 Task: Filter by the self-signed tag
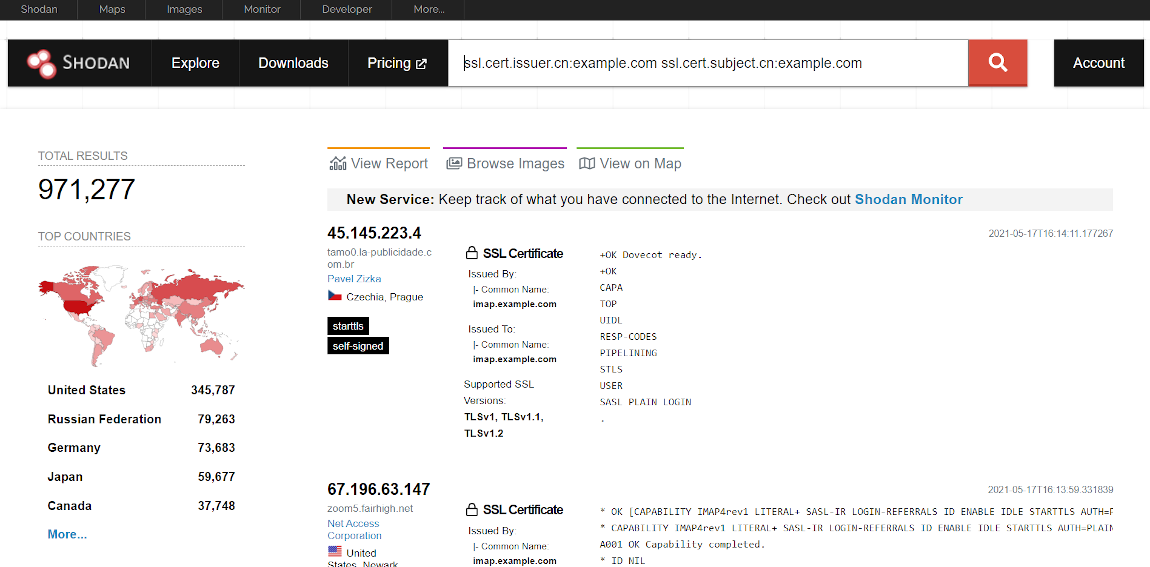click(x=358, y=345)
